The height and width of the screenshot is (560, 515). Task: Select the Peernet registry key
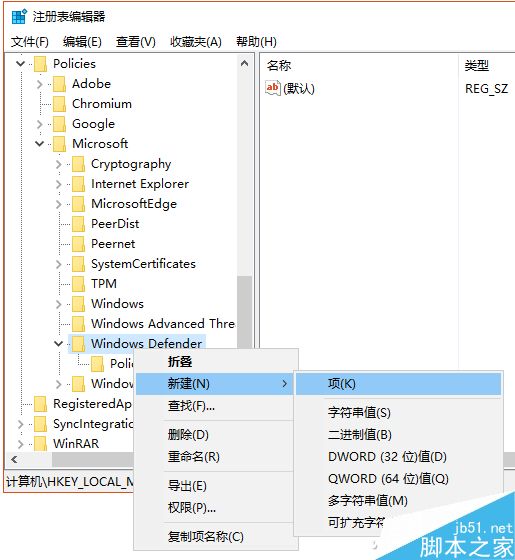coord(113,244)
